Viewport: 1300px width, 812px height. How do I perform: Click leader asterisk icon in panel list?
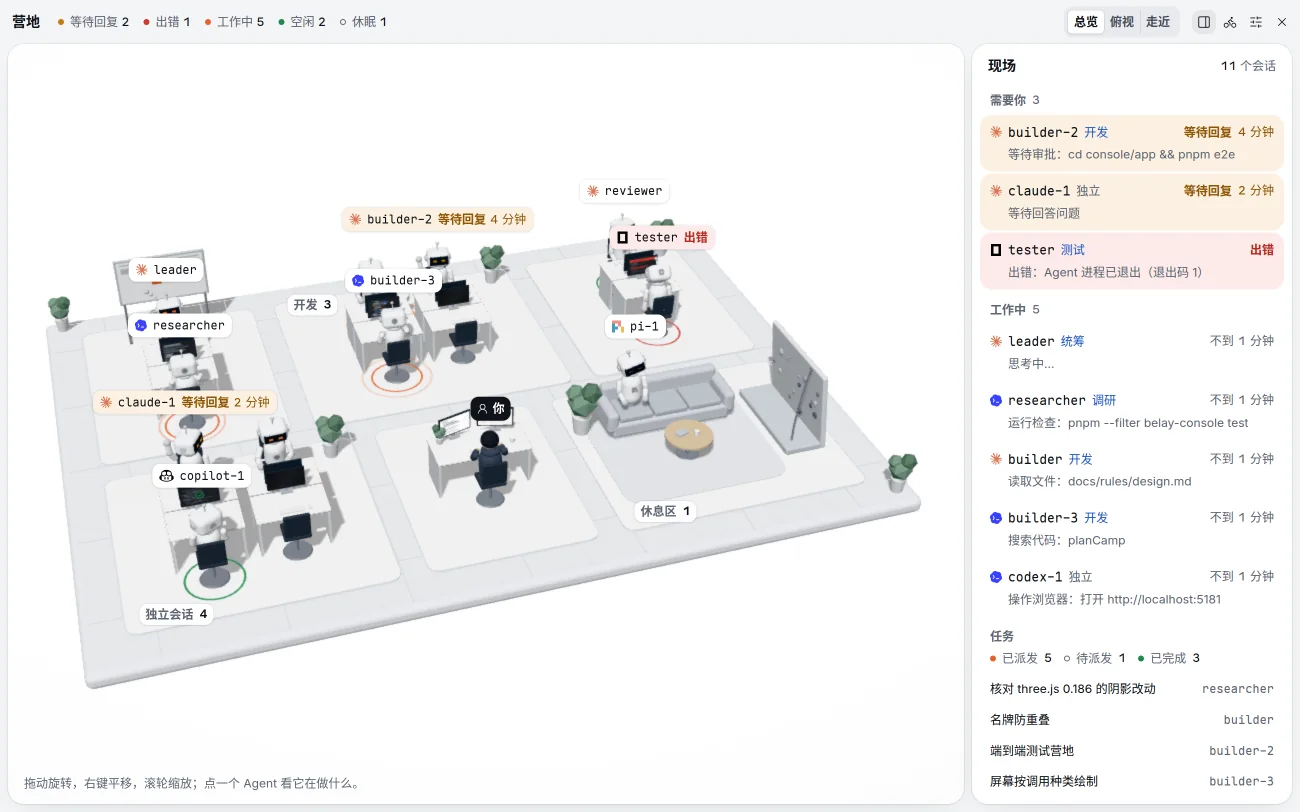coord(996,341)
